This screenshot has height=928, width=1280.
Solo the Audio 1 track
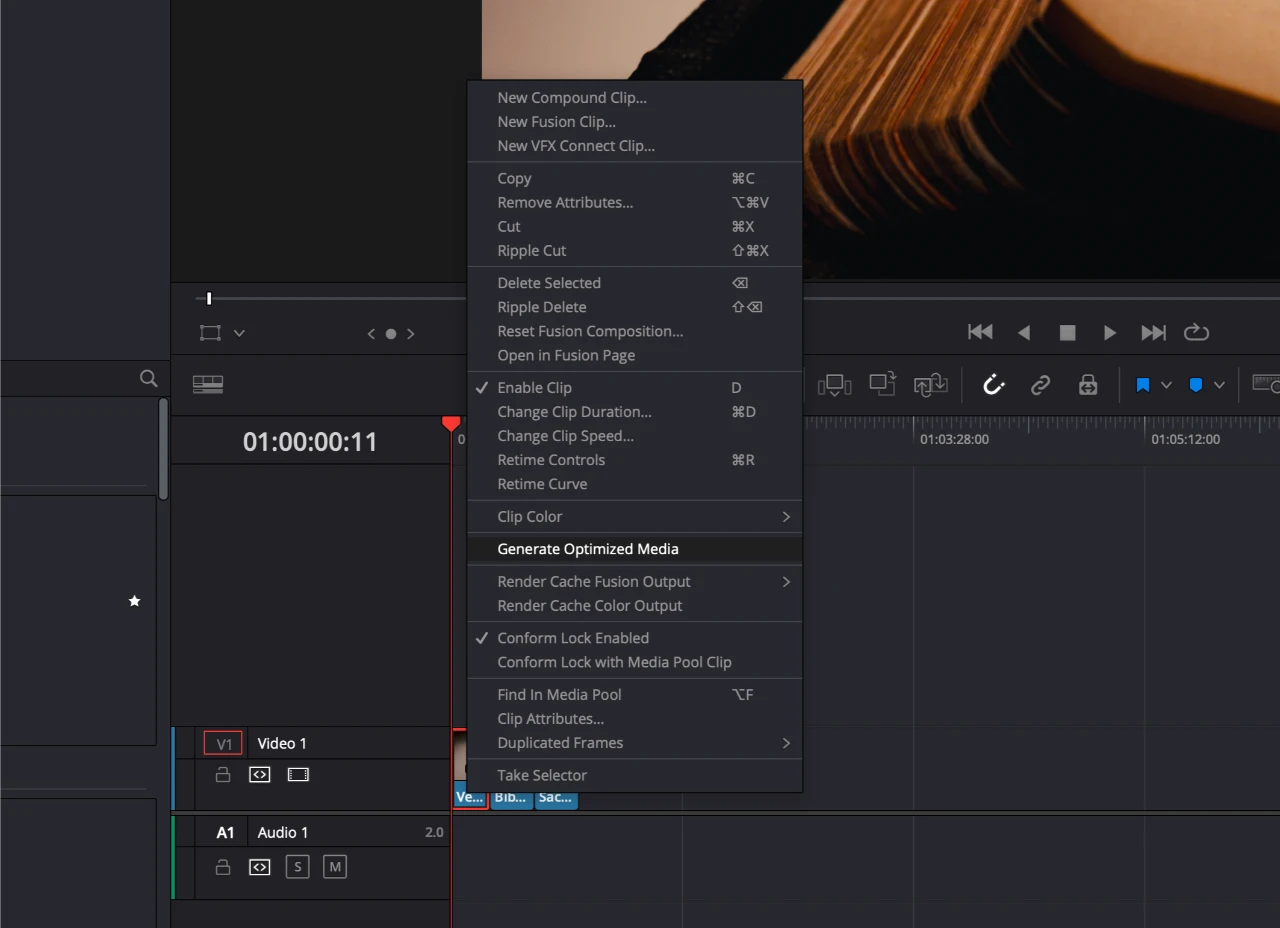(x=297, y=867)
